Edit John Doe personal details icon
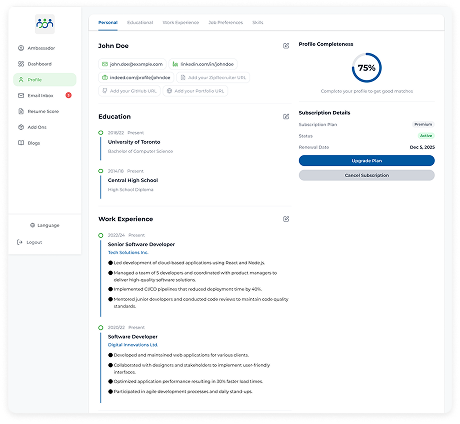 tap(286, 46)
